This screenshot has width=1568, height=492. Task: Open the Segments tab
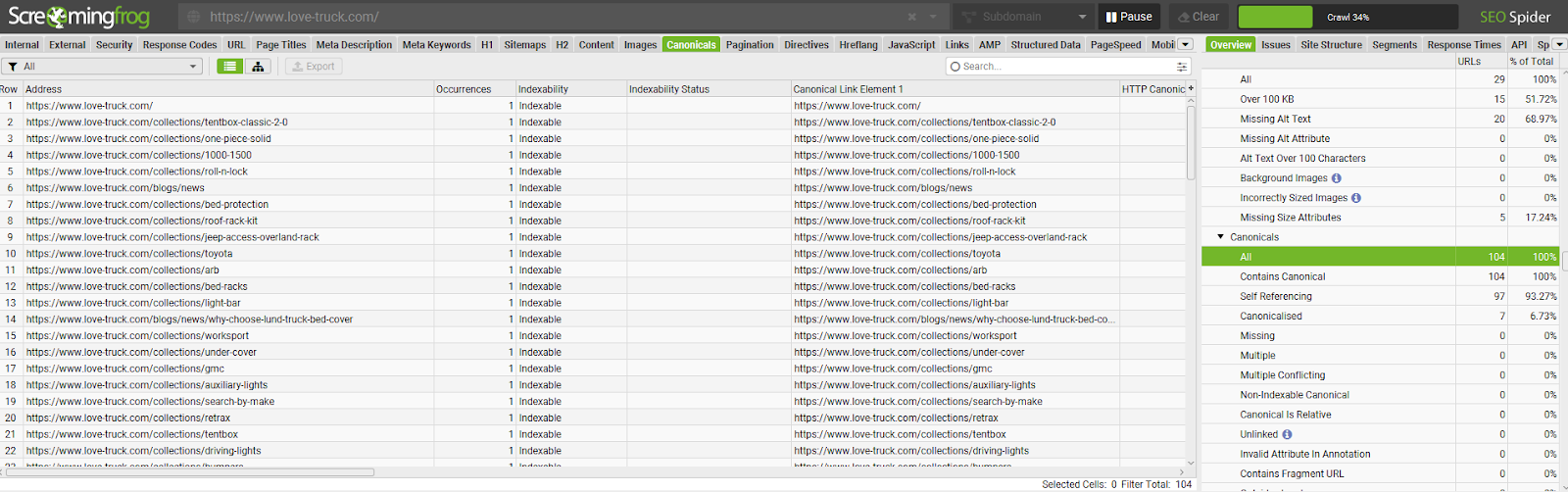click(1395, 45)
